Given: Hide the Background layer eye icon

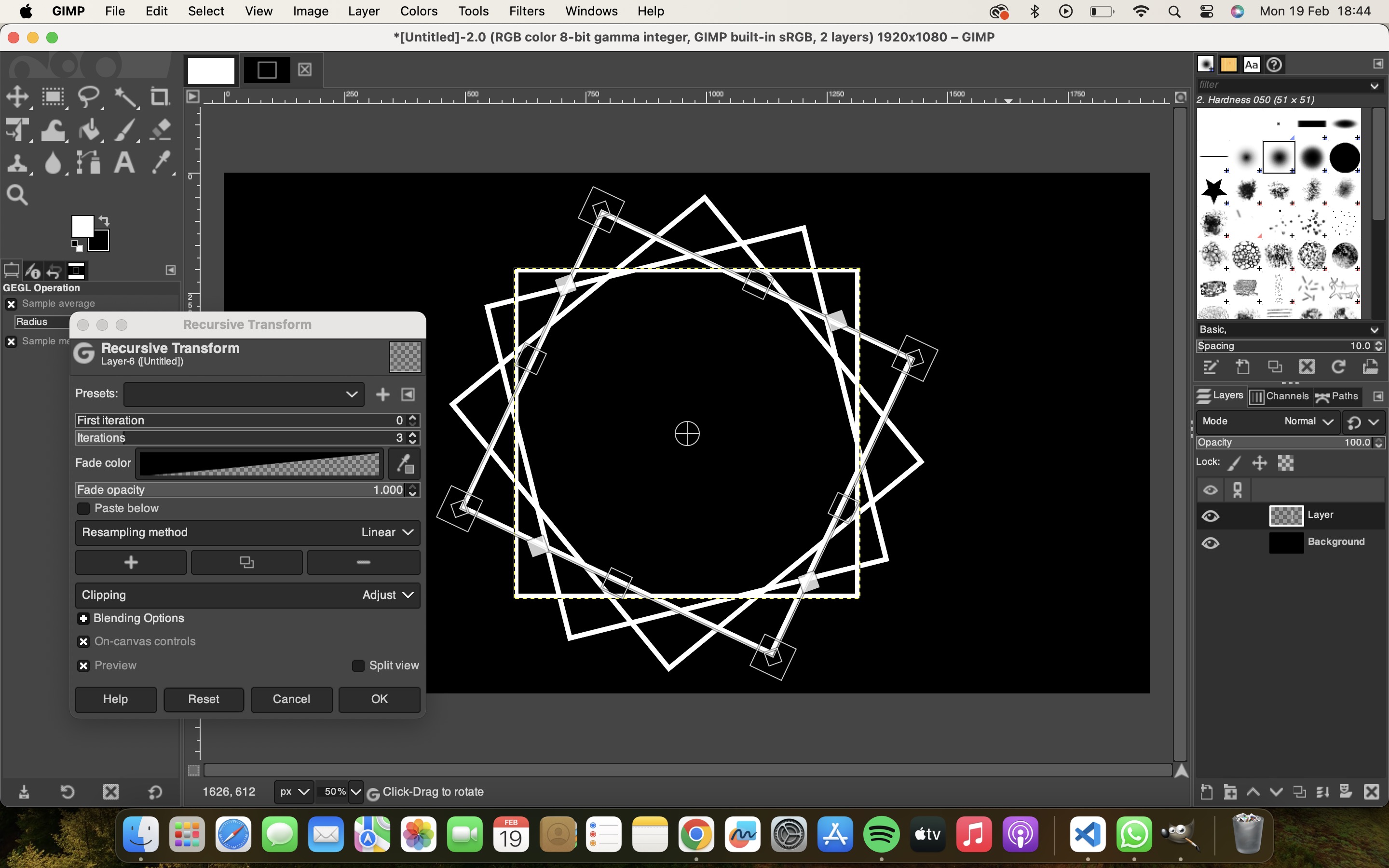Looking at the screenshot, I should pos(1211,542).
